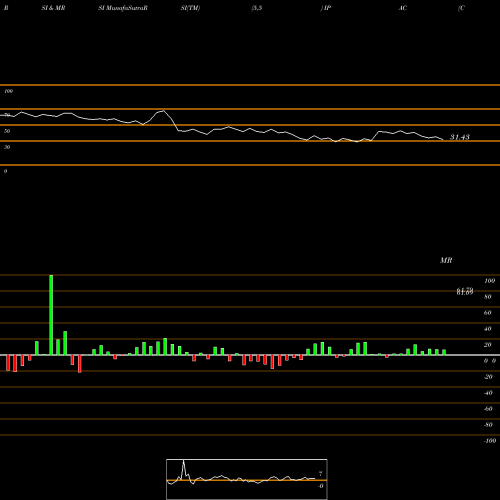The image size is (500, 500).
Task: Click the 'AC' header text
Action: tap(403, 8)
